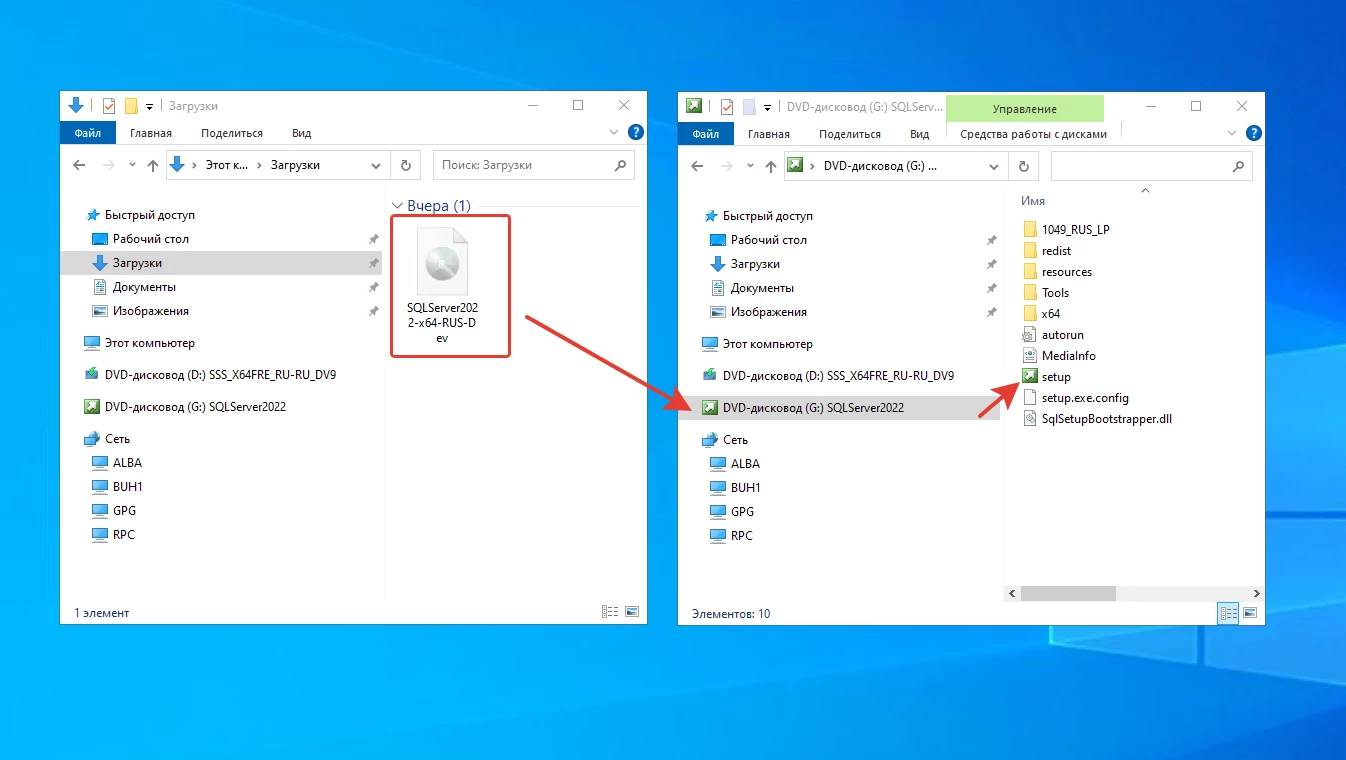Expand the ribbon in Загрузки window
The height and width of the screenshot is (760, 1346).
click(614, 133)
